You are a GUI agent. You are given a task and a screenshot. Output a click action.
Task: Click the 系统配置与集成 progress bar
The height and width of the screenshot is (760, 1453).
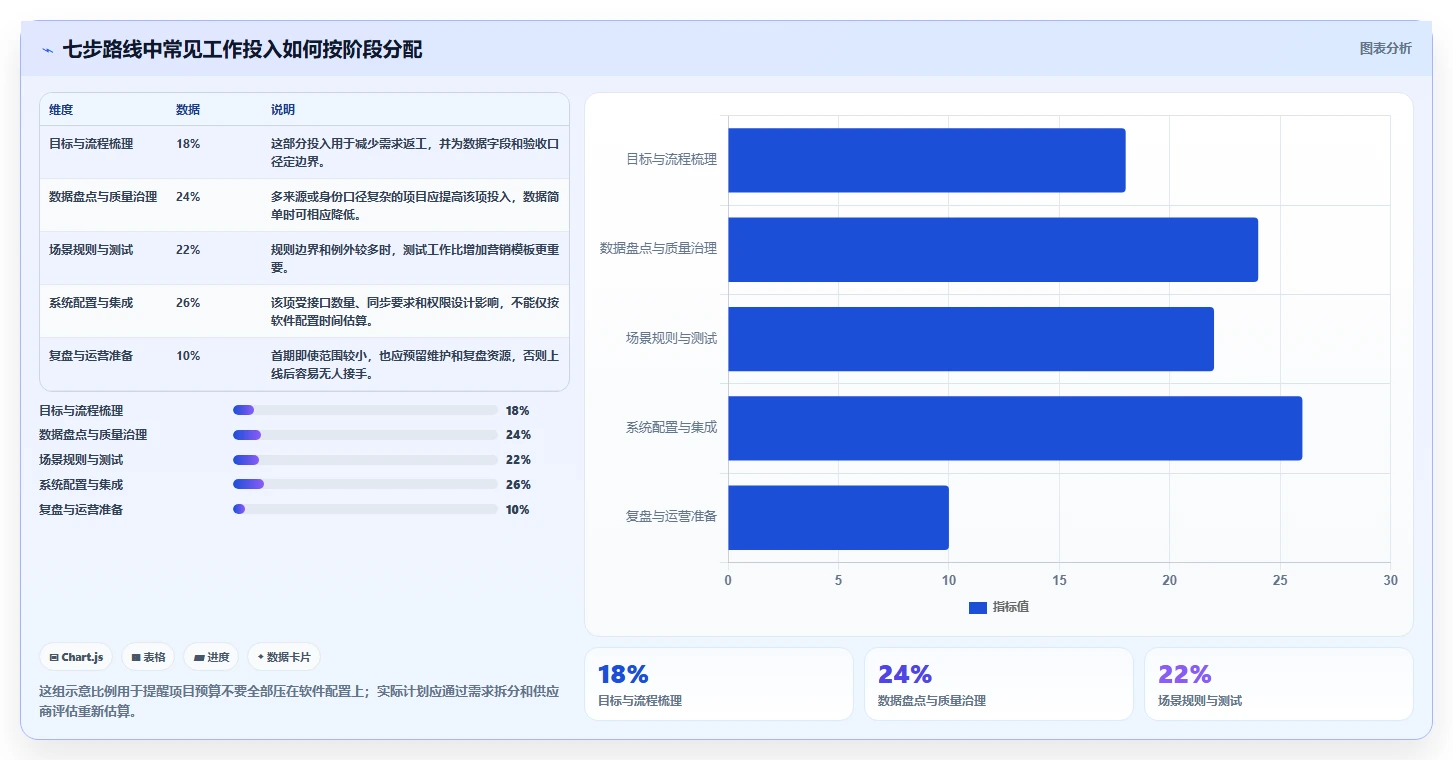point(365,484)
